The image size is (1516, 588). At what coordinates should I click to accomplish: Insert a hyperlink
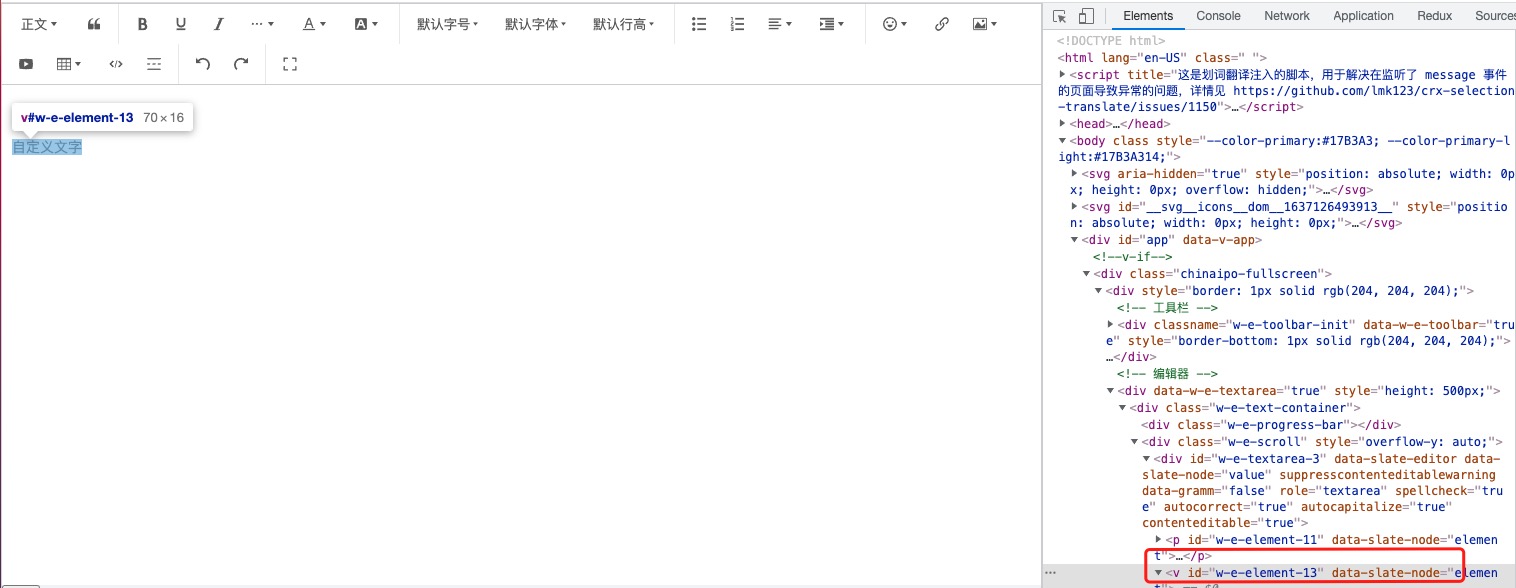click(x=941, y=24)
